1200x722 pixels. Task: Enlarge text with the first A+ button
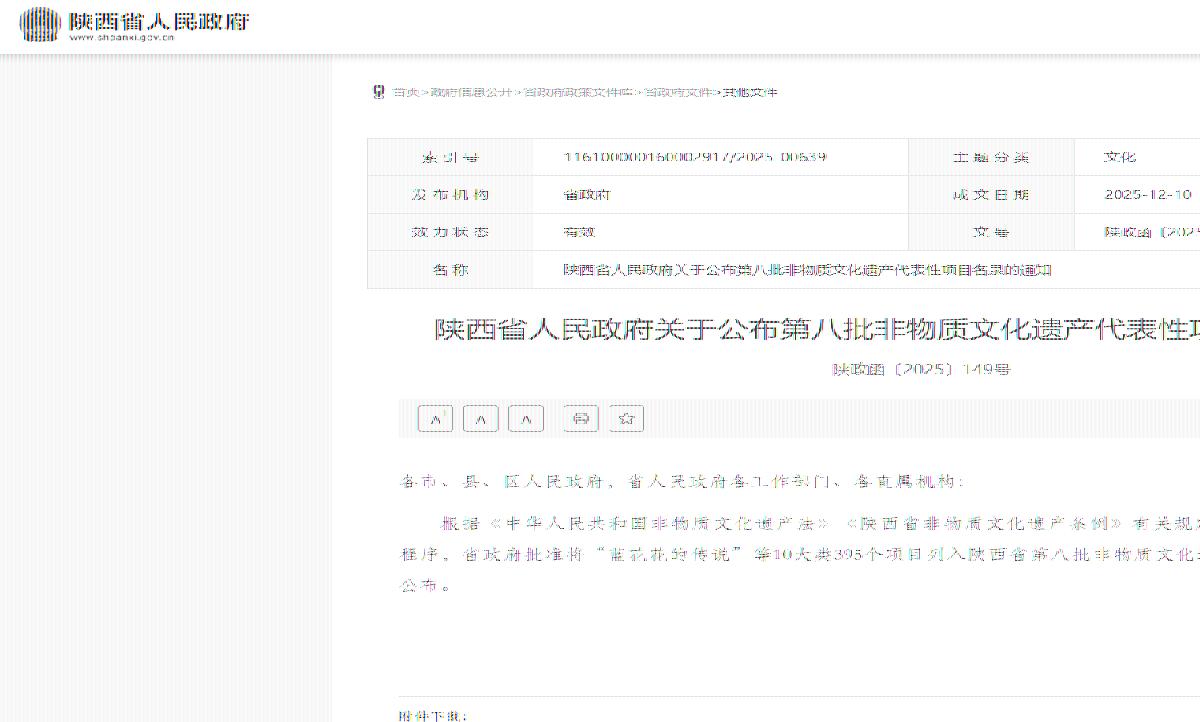pos(435,419)
